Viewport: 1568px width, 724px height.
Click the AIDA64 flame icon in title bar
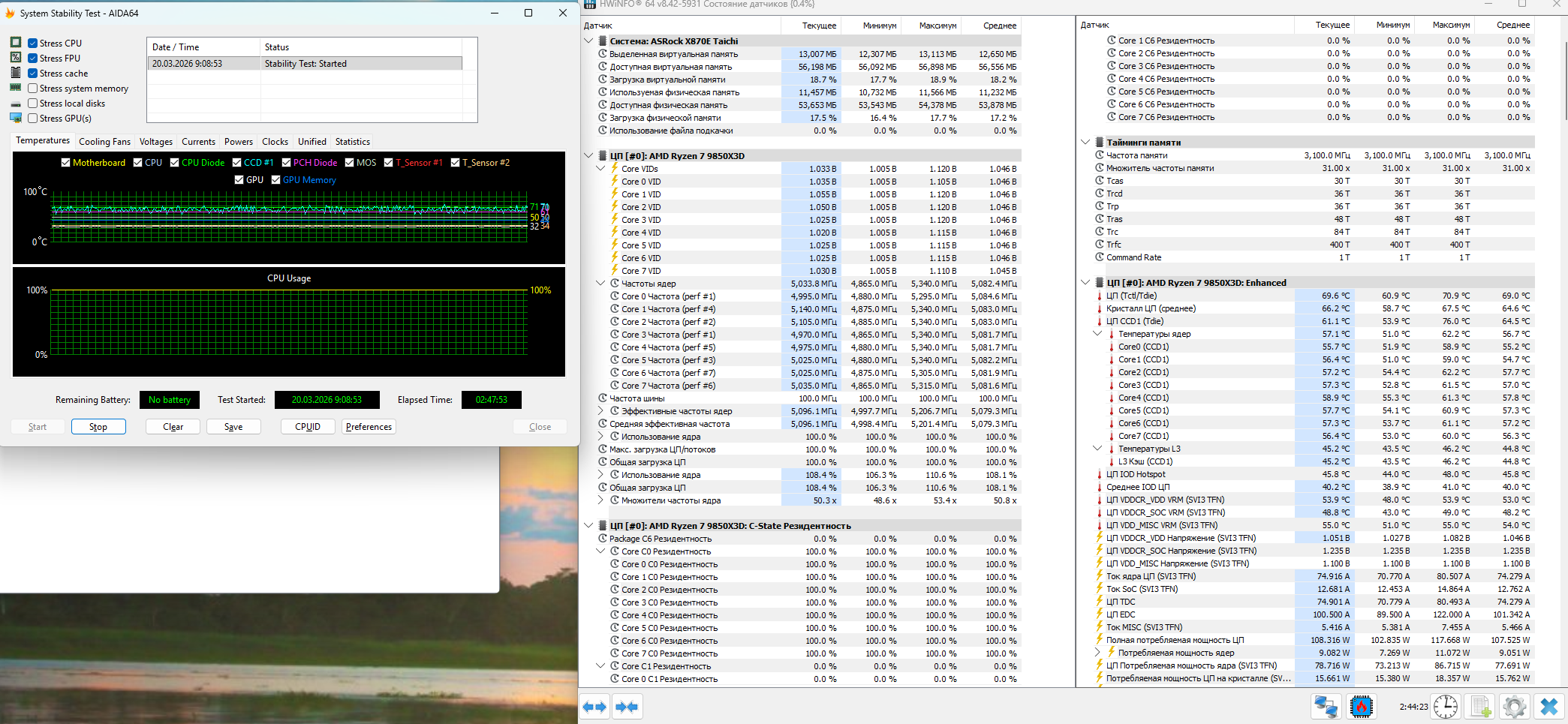point(11,13)
